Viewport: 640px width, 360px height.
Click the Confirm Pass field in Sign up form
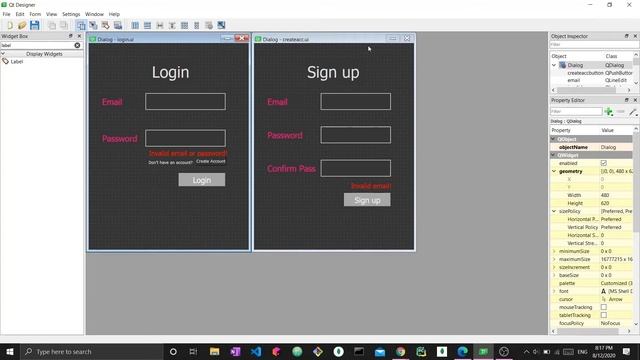[356, 168]
